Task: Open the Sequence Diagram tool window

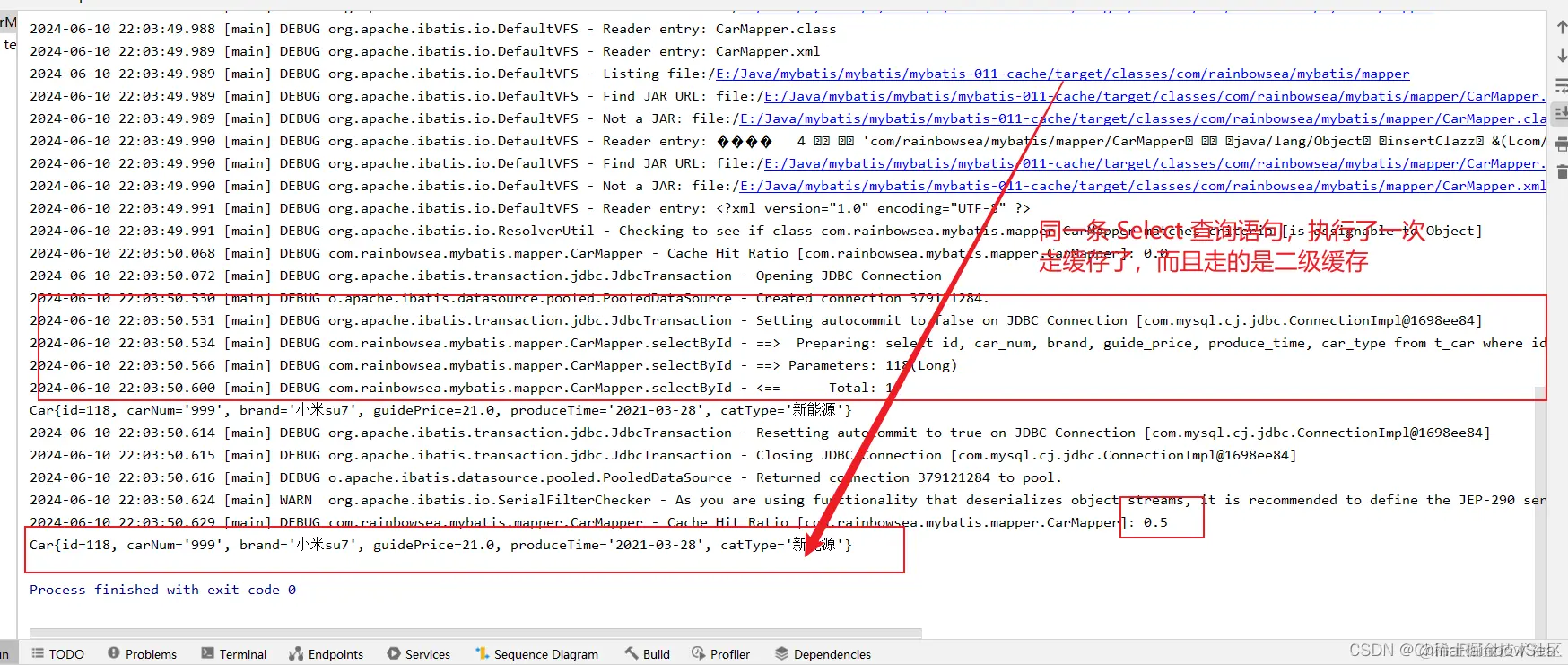Action: [536, 654]
